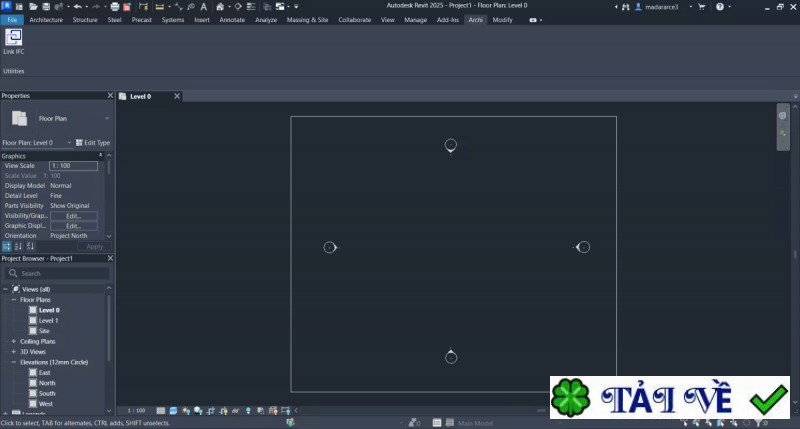Click the View Scale 1 : 100 field

pyautogui.click(x=73, y=166)
